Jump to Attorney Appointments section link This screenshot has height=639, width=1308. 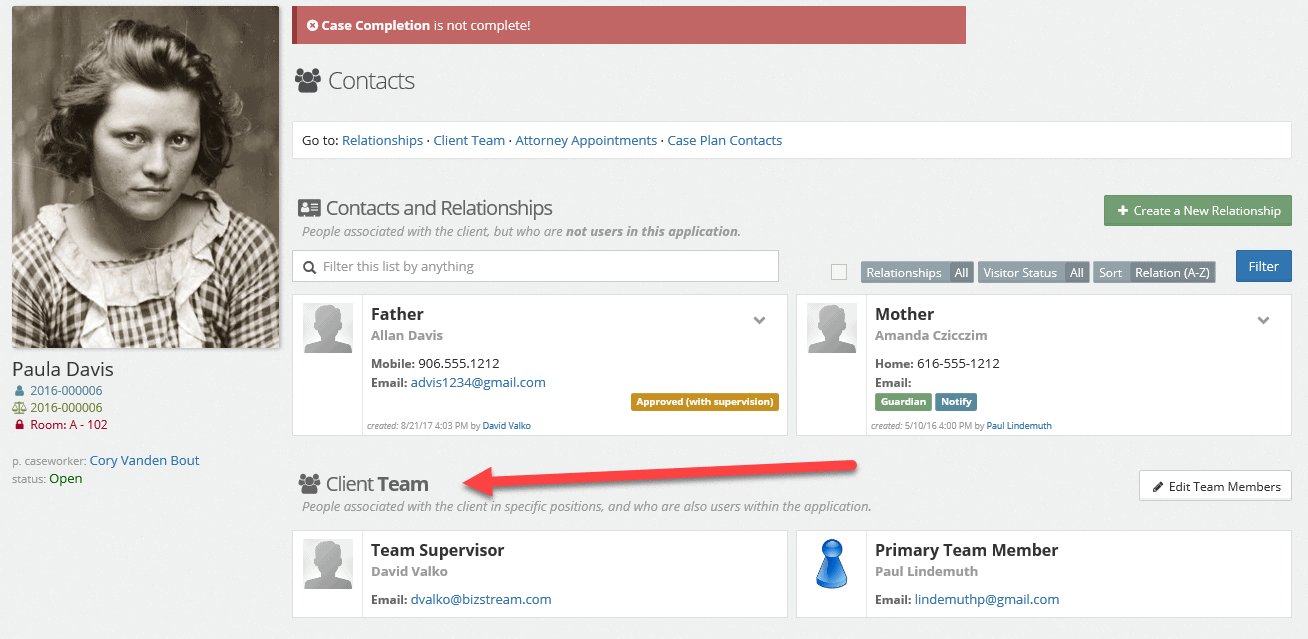pyautogui.click(x=586, y=141)
